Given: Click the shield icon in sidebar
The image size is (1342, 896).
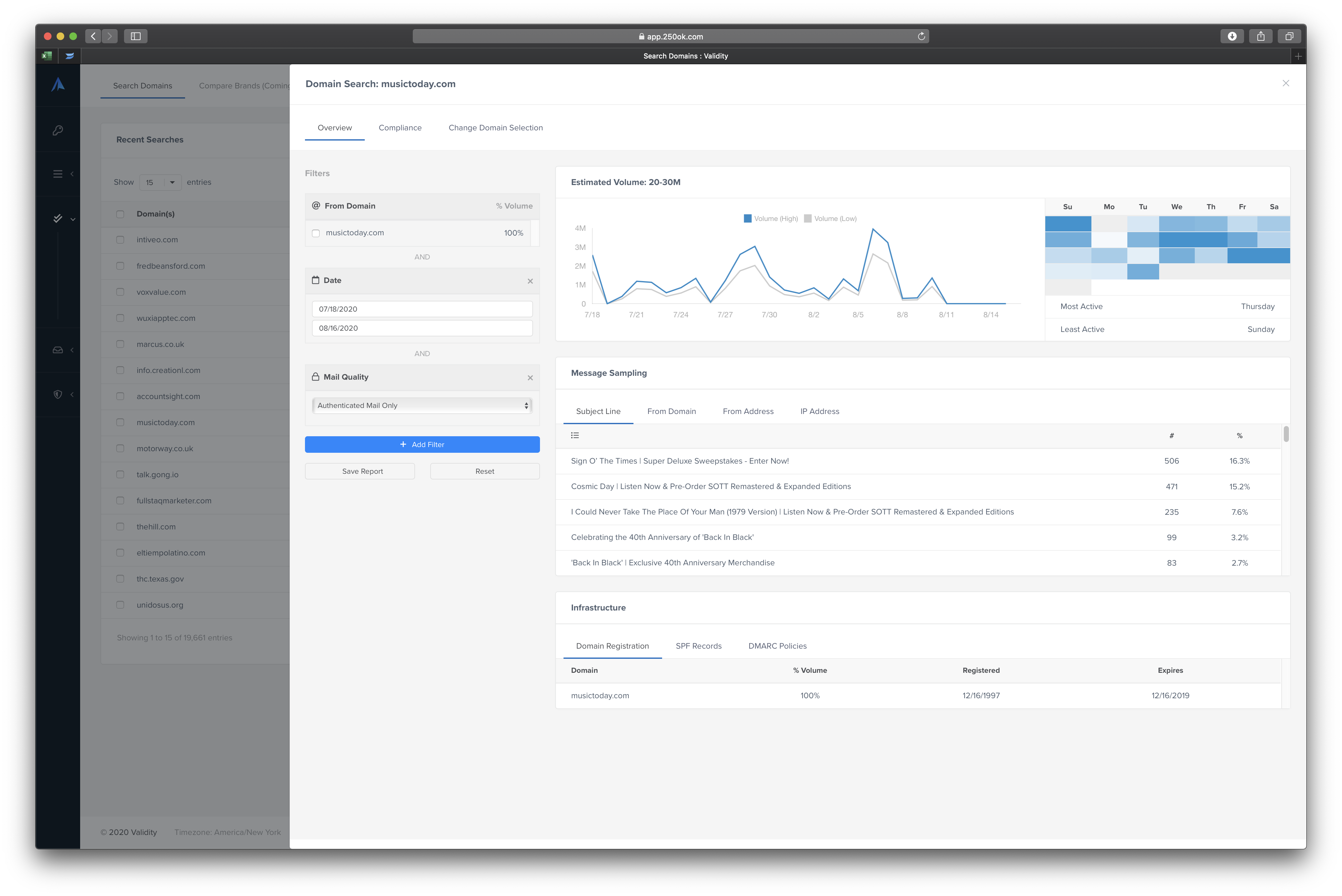Looking at the screenshot, I should pos(58,394).
